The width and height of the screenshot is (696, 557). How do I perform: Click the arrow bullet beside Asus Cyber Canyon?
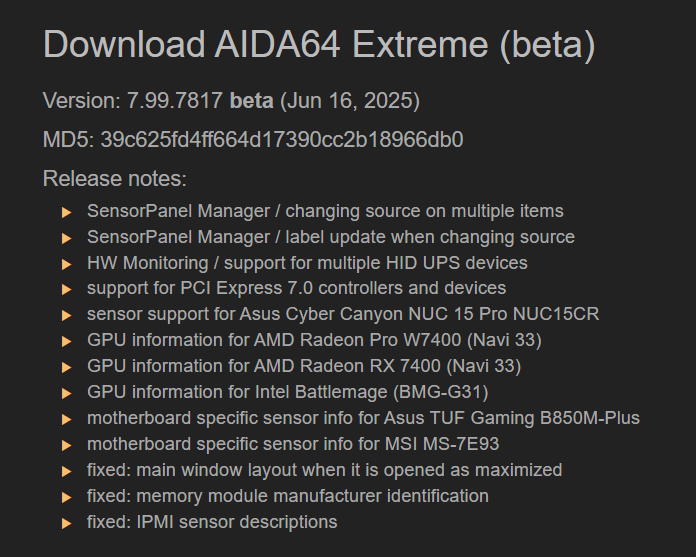[x=66, y=315]
